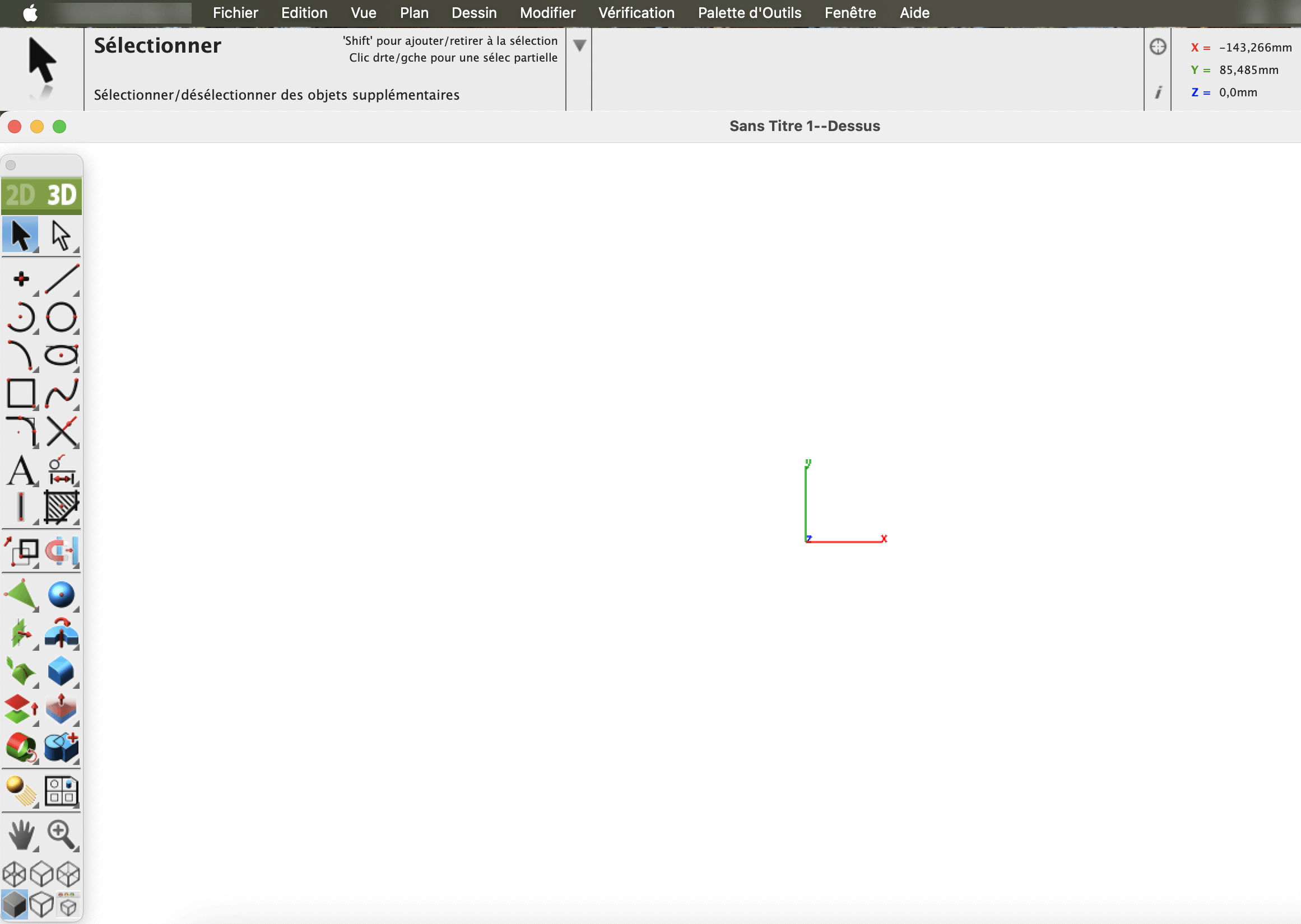Switch tool palette to 3D mode

[x=62, y=195]
